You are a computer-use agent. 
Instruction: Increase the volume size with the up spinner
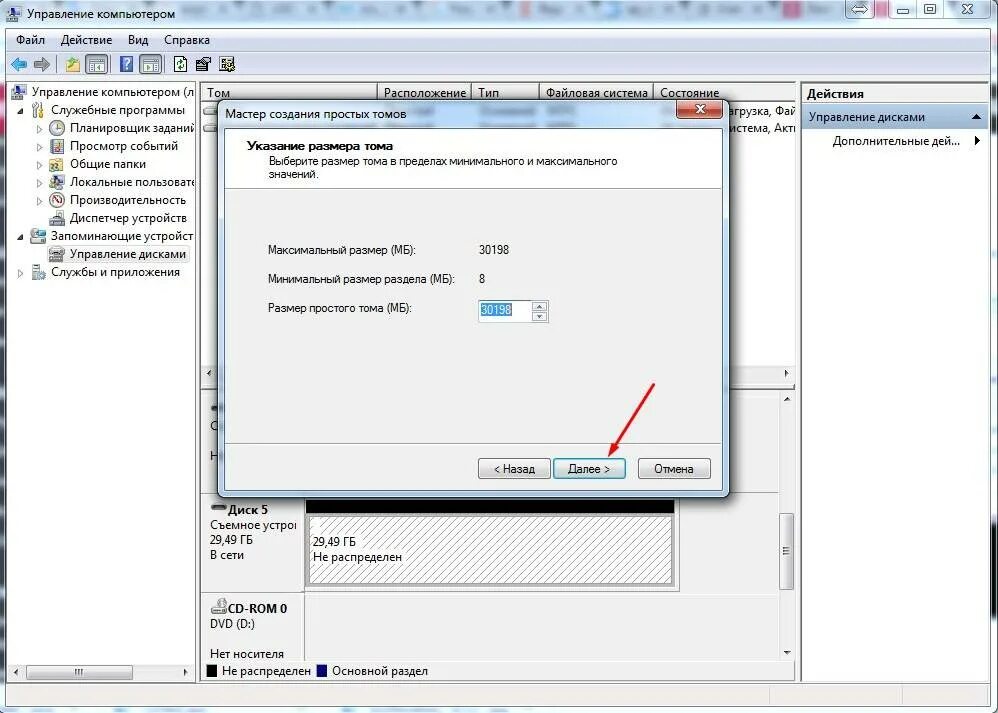[x=539, y=306]
